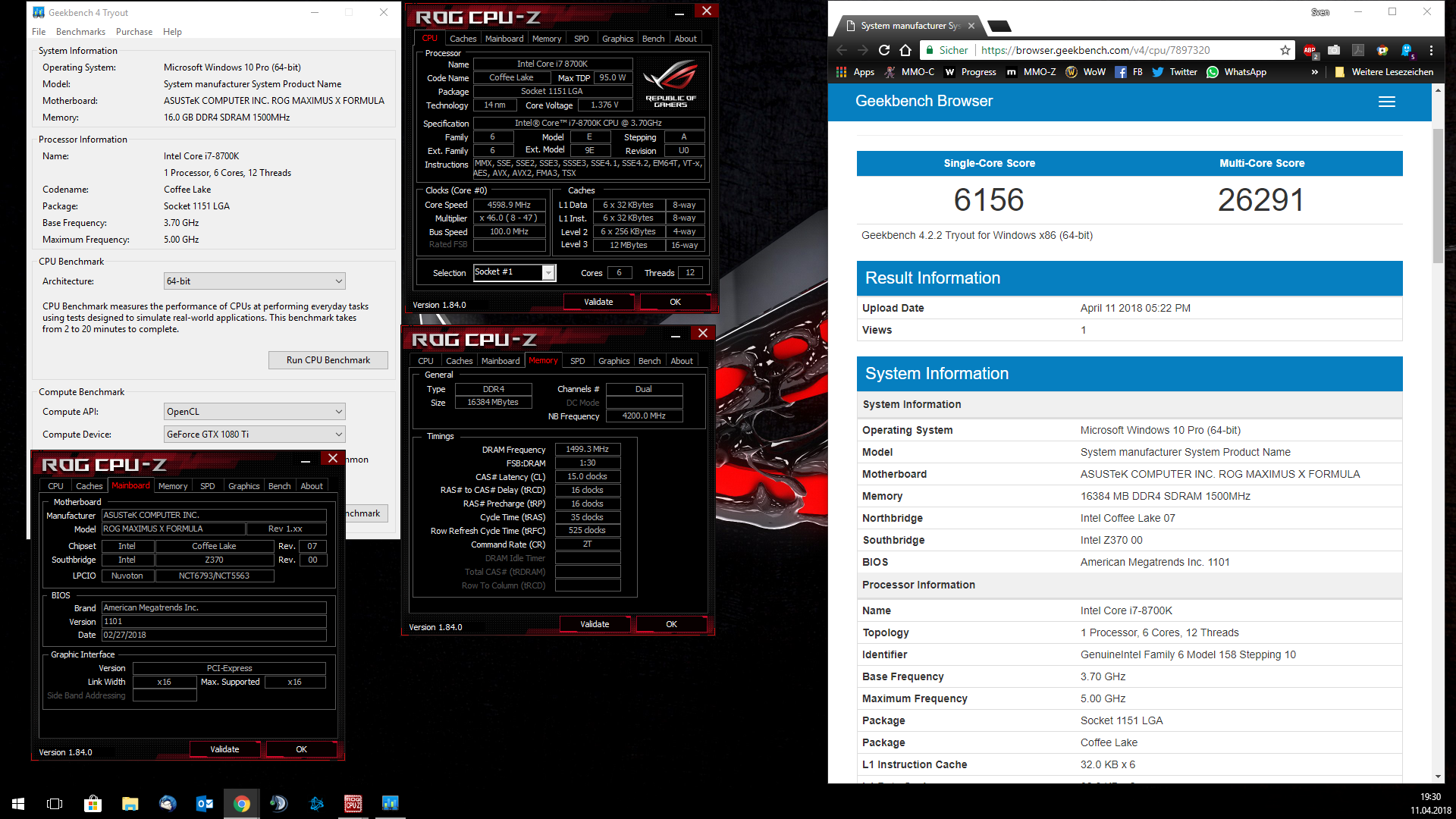1456x819 pixels.
Task: Click the green secure padlock icon
Action: pos(930,50)
